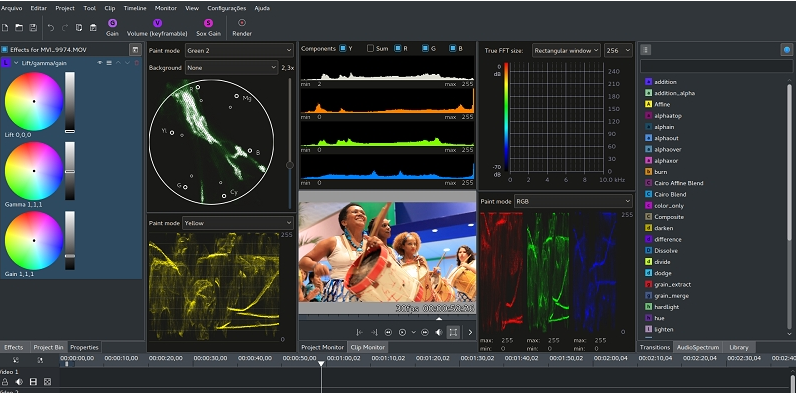Open the Rectangular window dropdown
Screen dimensions: 796x393
click(x=566, y=50)
